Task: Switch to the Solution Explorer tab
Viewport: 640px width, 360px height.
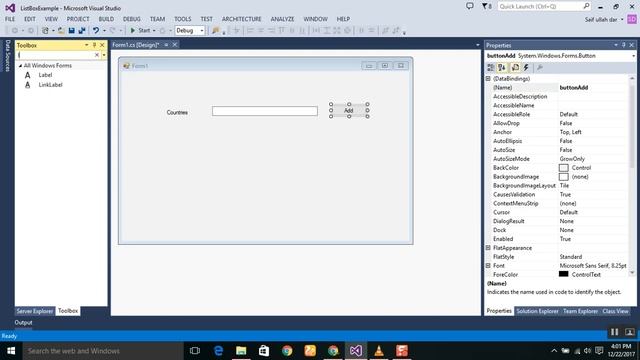Action: click(537, 311)
